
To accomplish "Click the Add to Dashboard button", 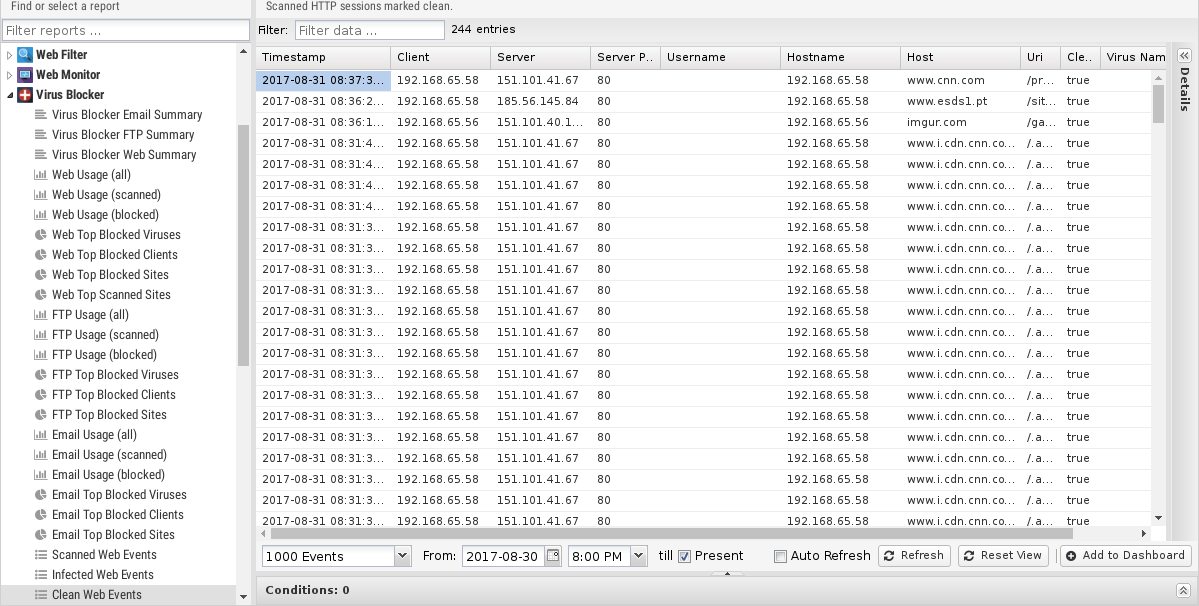I will click(x=1124, y=556).
